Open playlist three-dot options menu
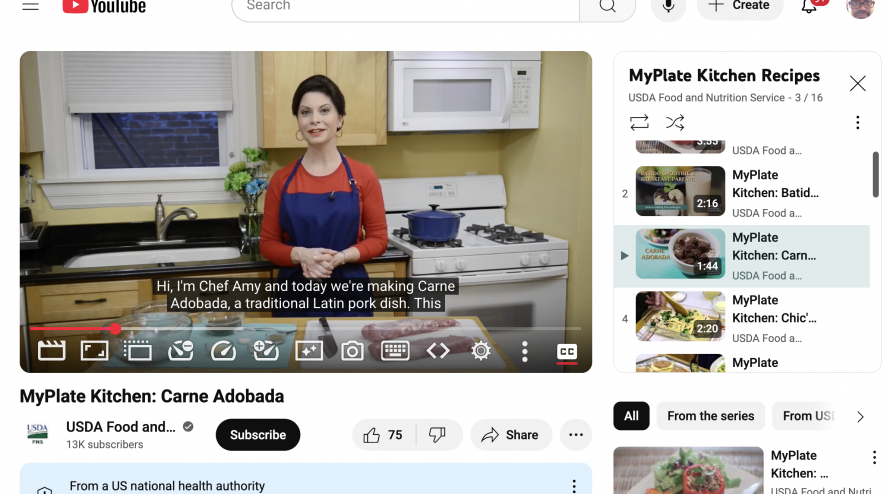Screen dimensions: 887x494 pyautogui.click(x=858, y=122)
